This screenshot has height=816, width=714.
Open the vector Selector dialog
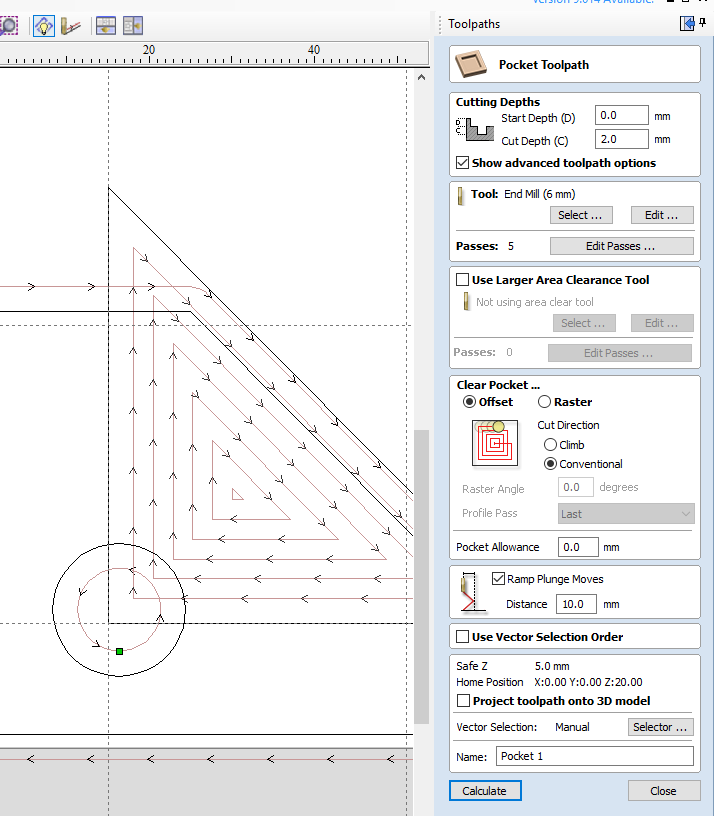660,727
